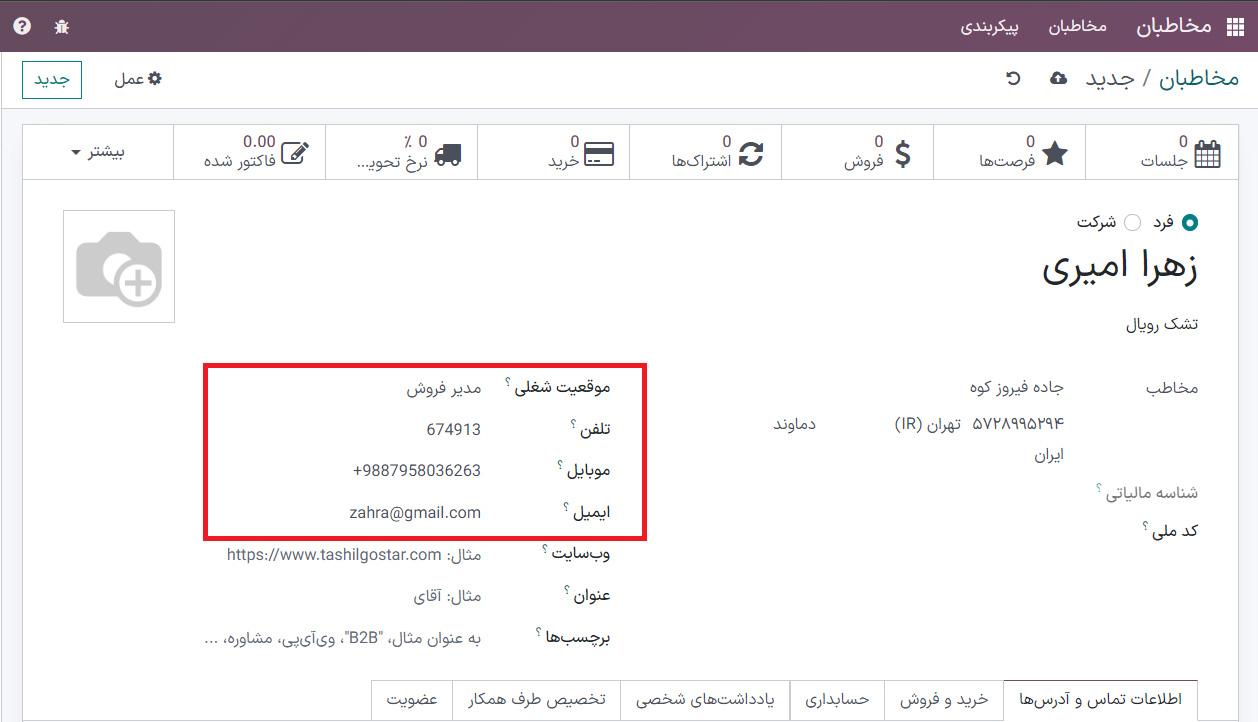
Task: Expand the more (بیشتر) dropdown
Action: point(97,152)
